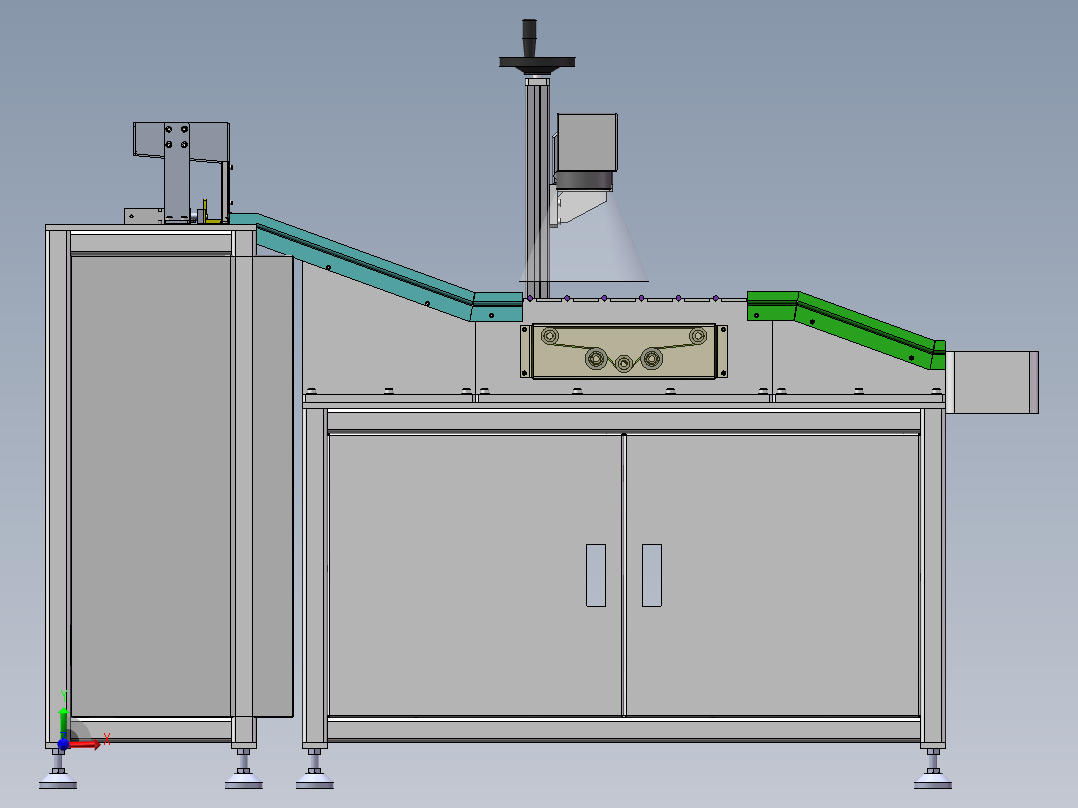The image size is (1078, 808).
Task: Select the vertical aluminum lift column
Action: pyautogui.click(x=537, y=187)
